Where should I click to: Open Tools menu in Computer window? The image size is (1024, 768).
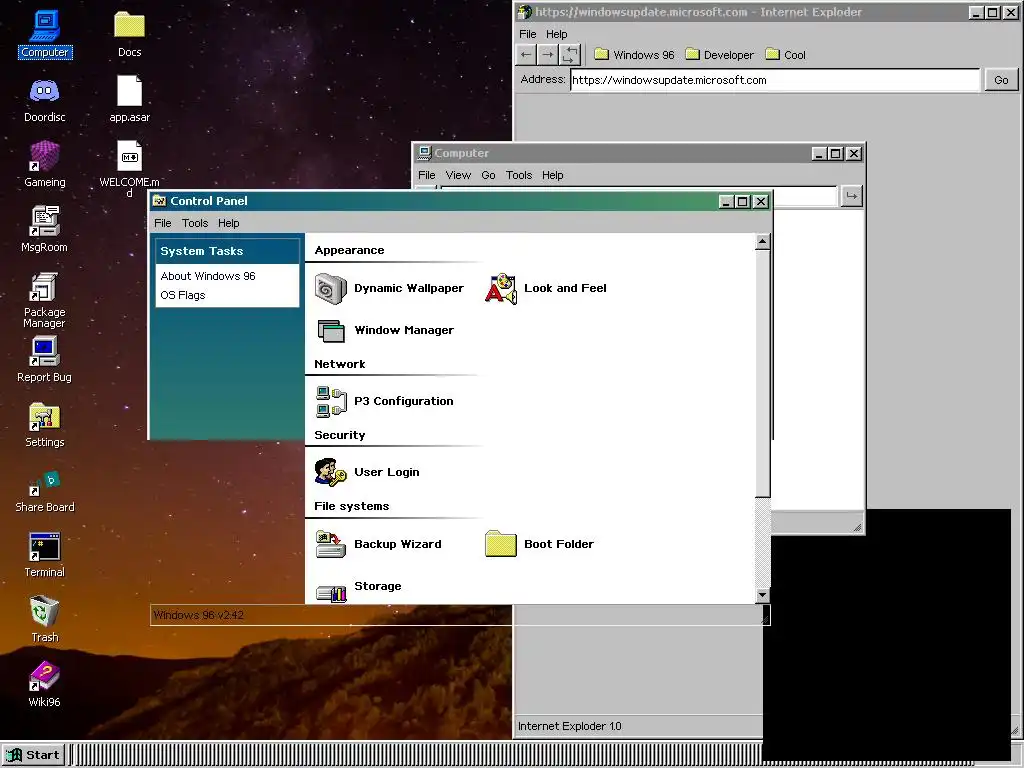tap(519, 175)
